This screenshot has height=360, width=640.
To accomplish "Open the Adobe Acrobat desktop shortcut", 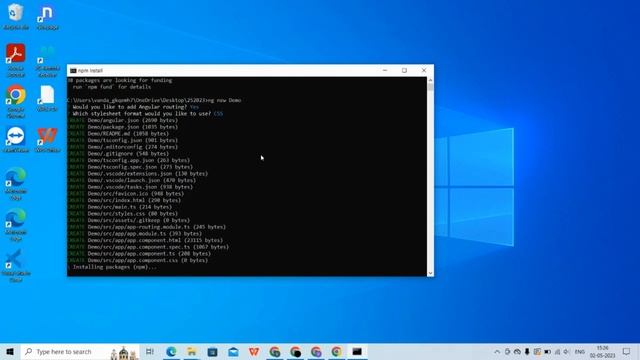I will click(x=16, y=60).
